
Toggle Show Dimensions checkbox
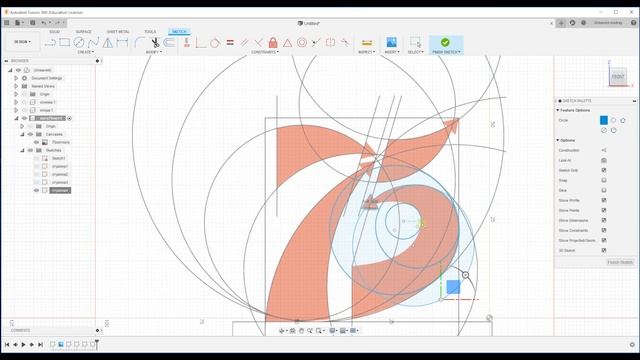click(x=604, y=220)
